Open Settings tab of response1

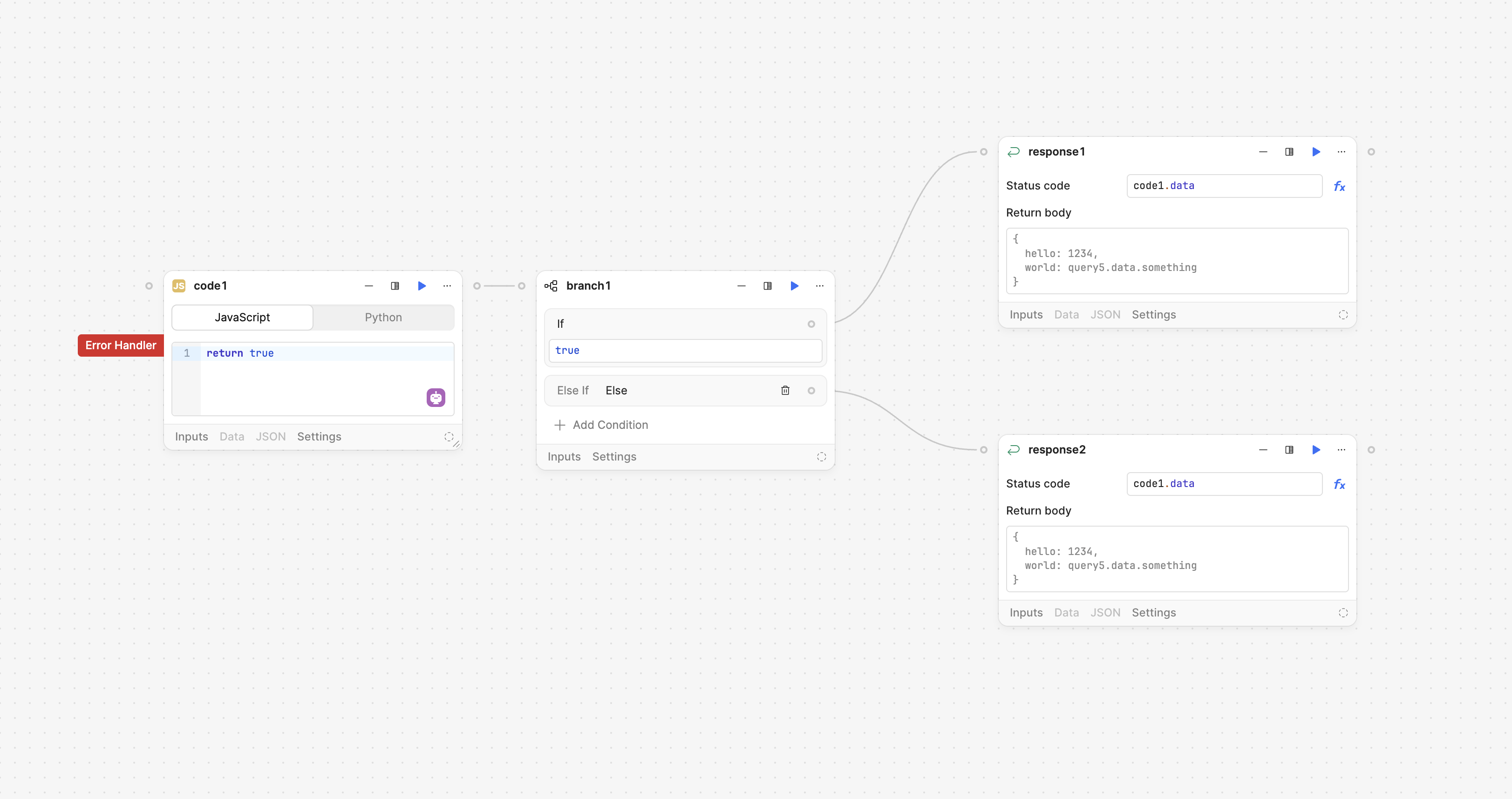(1153, 315)
